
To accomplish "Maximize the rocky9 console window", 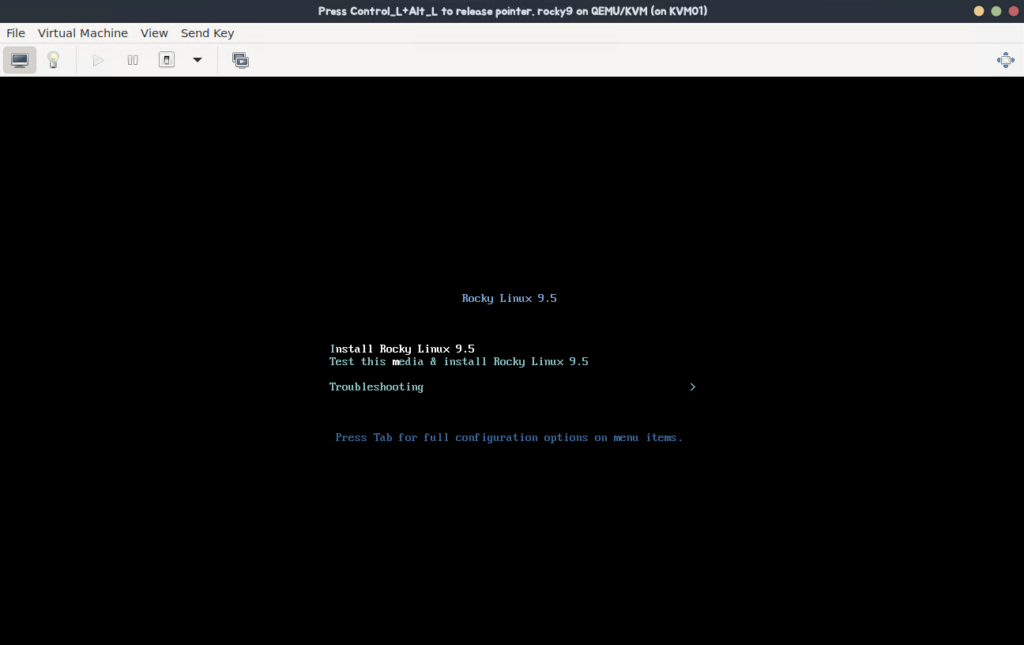I will tap(996, 10).
